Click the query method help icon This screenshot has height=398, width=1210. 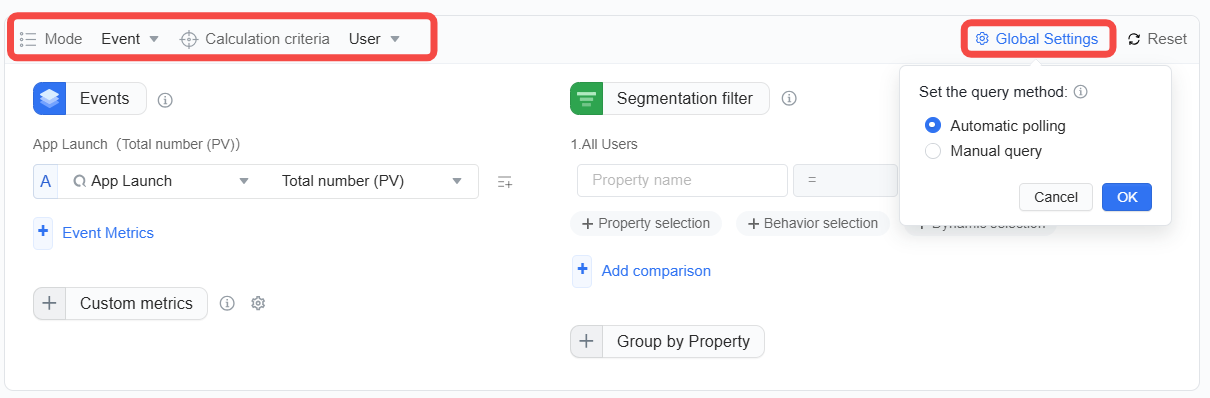(1080, 92)
